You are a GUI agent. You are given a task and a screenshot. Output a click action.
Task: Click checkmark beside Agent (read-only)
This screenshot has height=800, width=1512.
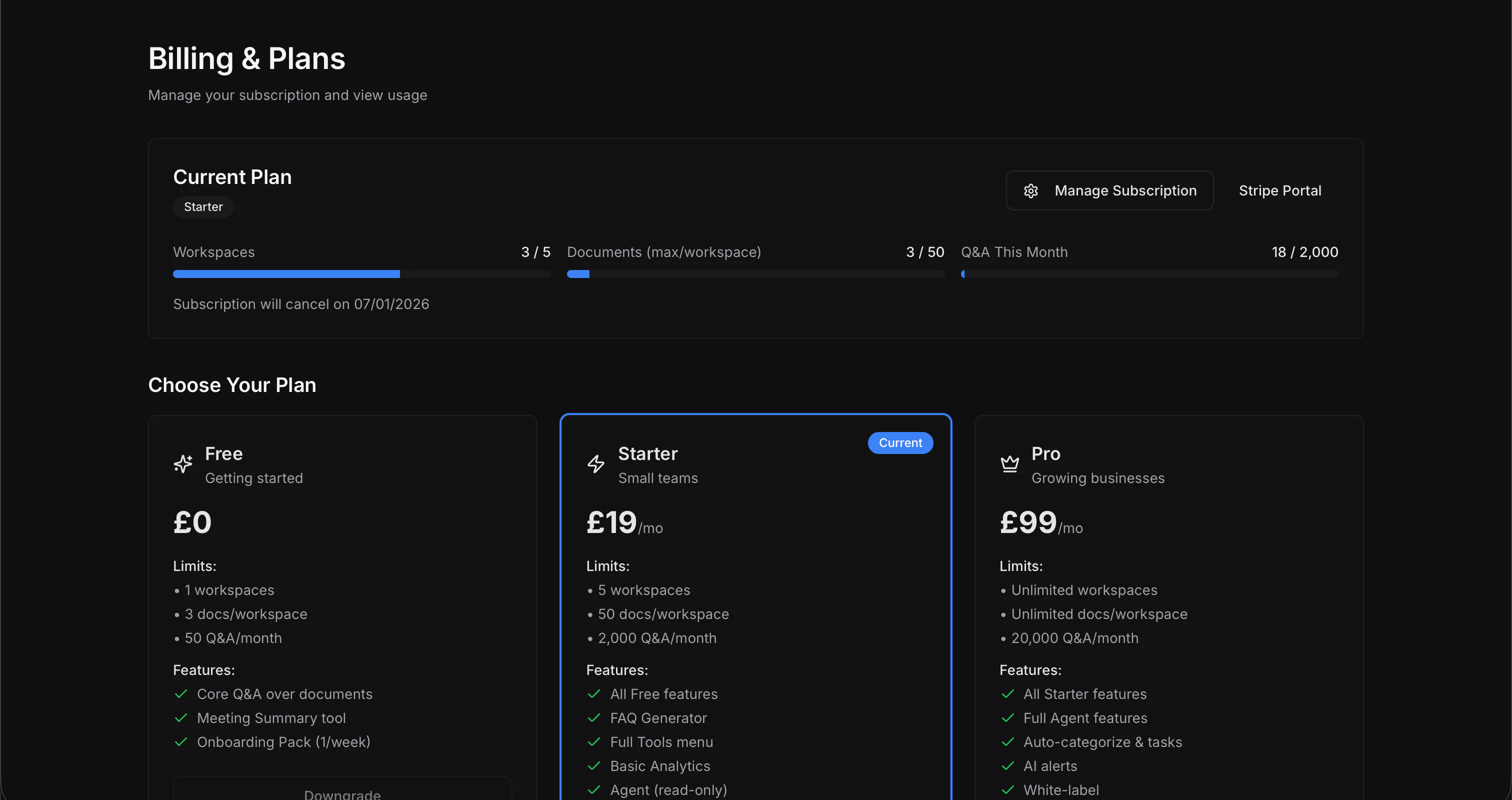tap(594, 790)
